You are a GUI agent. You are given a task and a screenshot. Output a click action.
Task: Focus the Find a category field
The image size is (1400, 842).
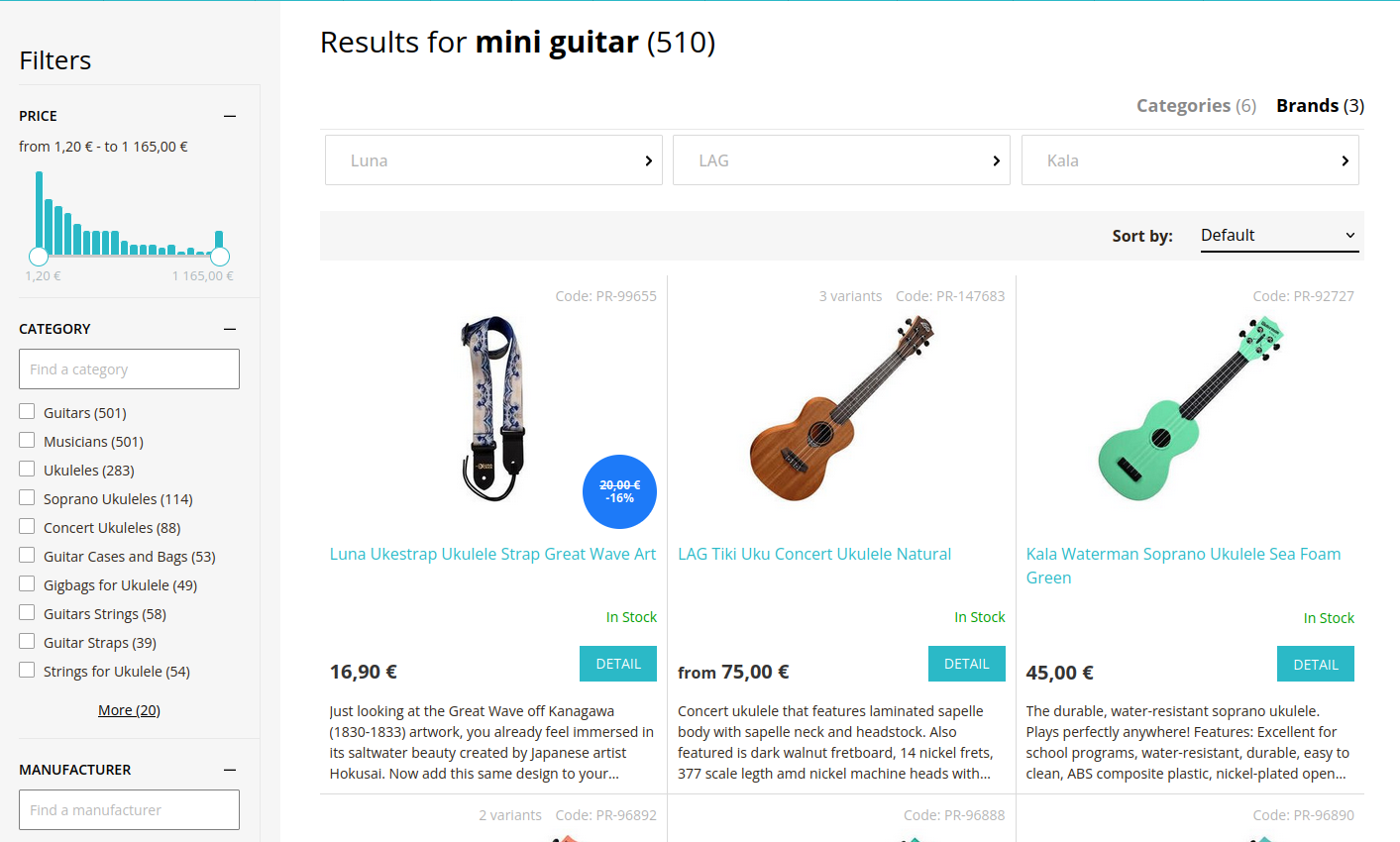[x=129, y=369]
